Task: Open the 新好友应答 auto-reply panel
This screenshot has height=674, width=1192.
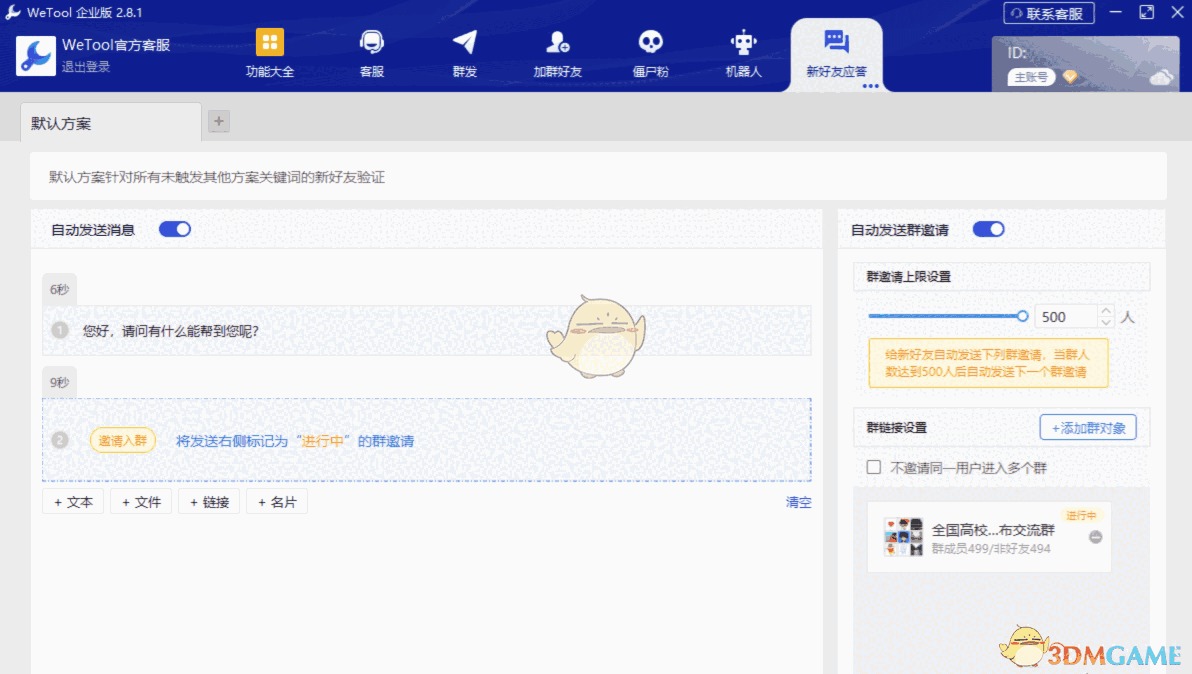Action: coord(836,54)
